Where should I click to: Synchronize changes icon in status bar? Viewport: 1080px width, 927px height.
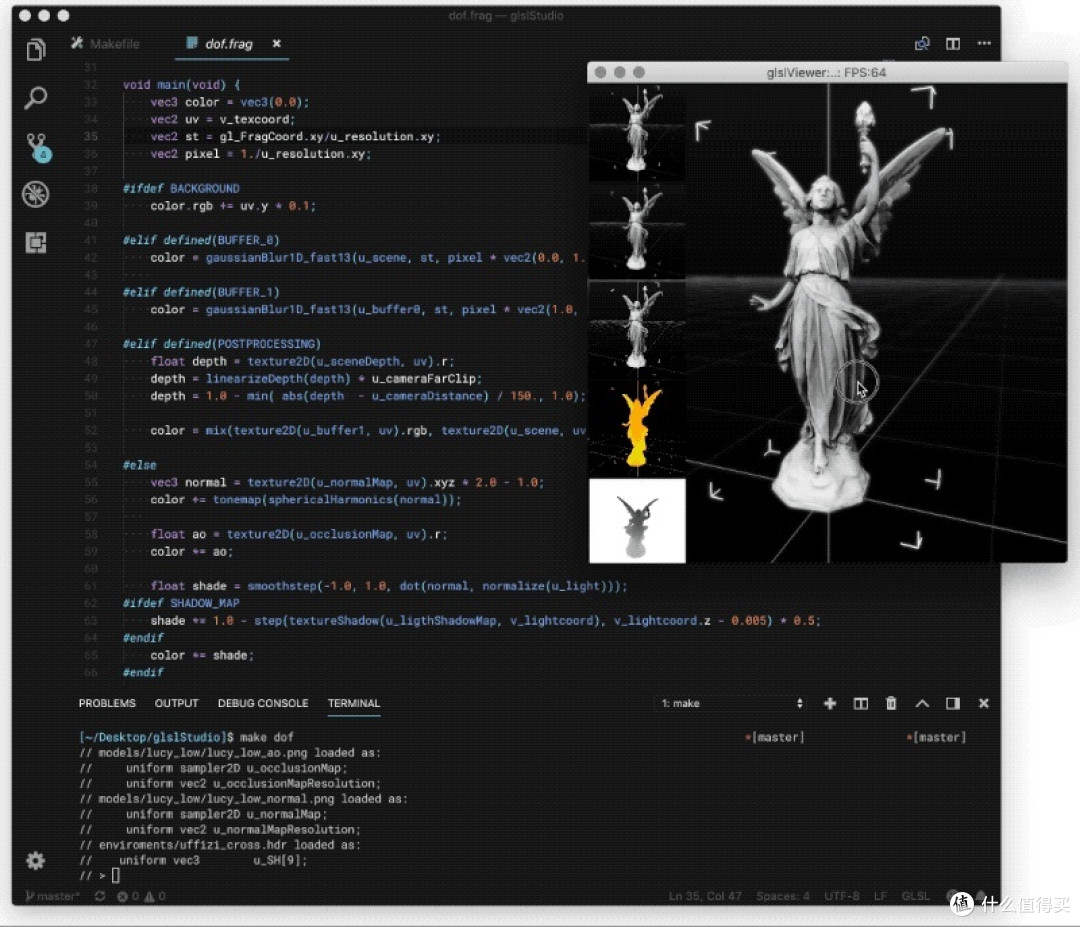point(100,896)
